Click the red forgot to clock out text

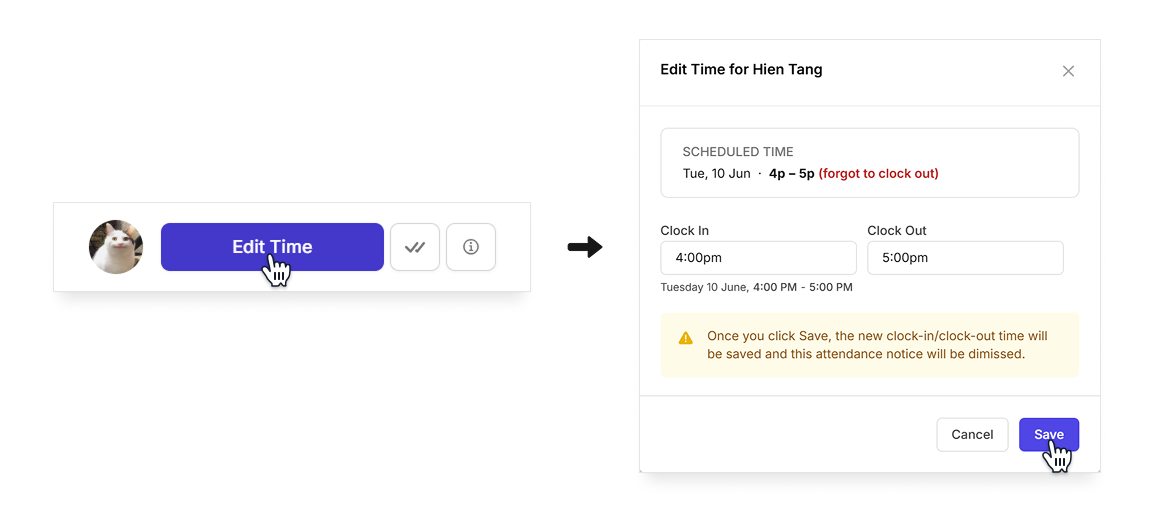(x=878, y=174)
